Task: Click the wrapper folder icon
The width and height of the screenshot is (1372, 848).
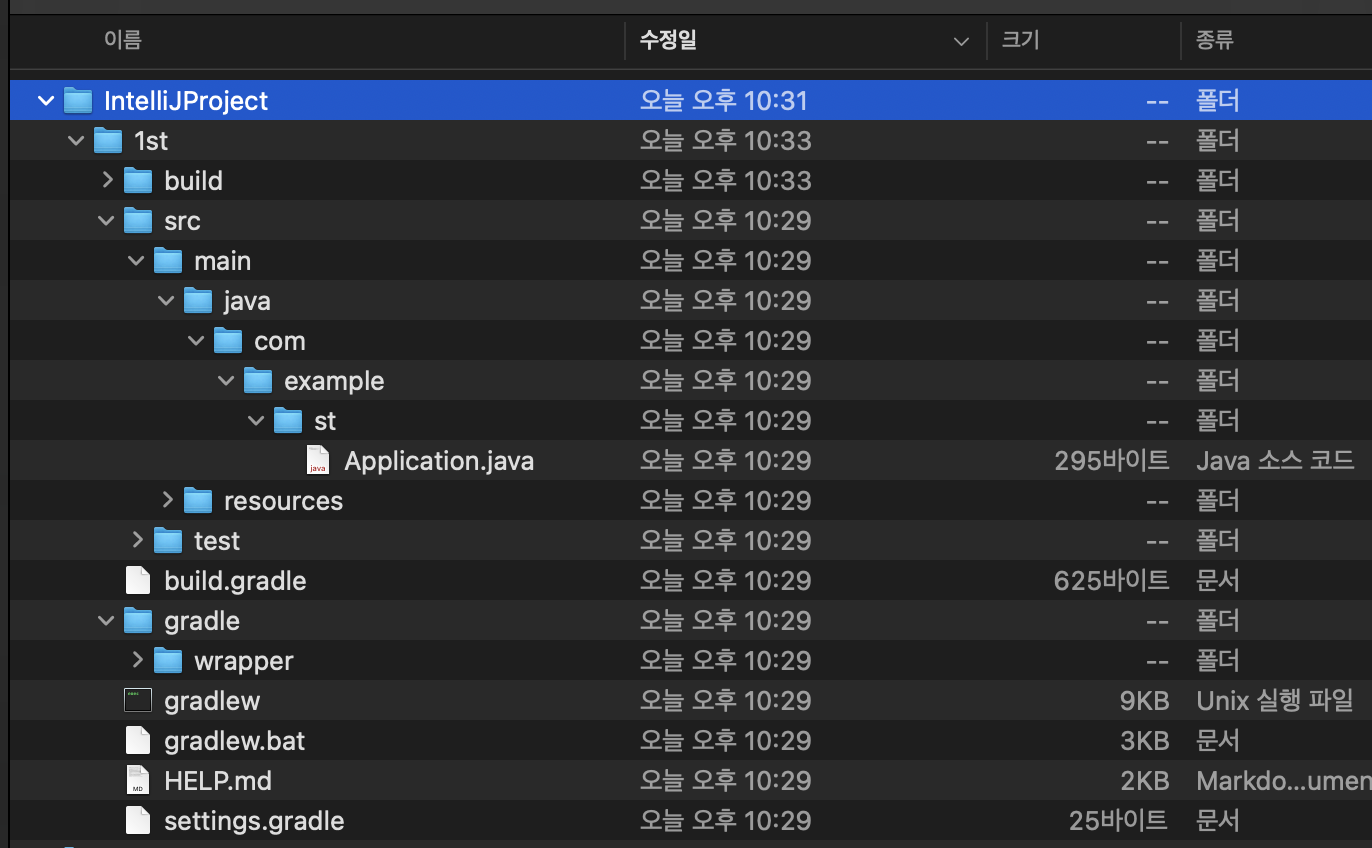Action: (x=168, y=661)
